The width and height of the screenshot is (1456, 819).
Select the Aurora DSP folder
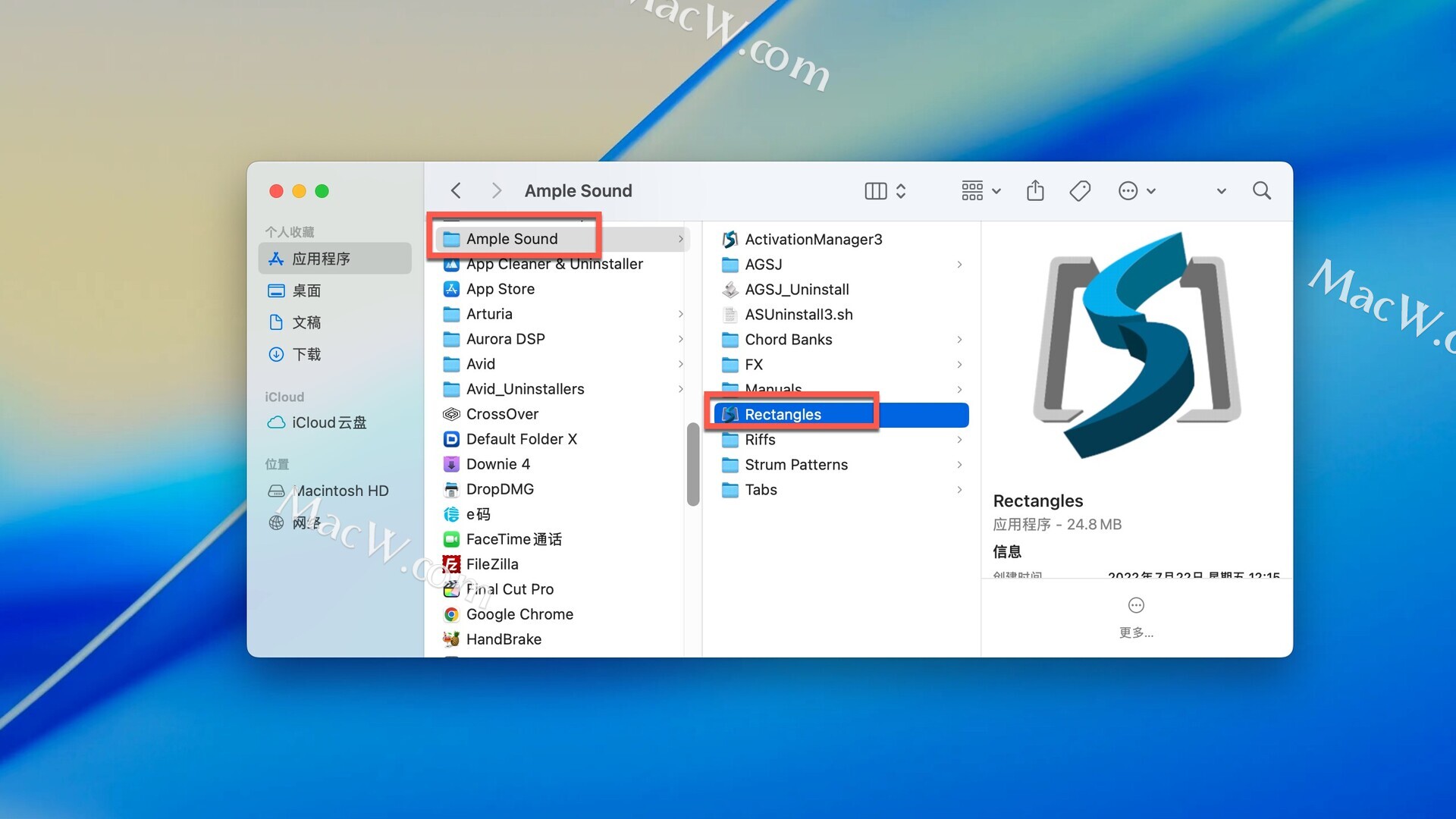pyautogui.click(x=562, y=339)
